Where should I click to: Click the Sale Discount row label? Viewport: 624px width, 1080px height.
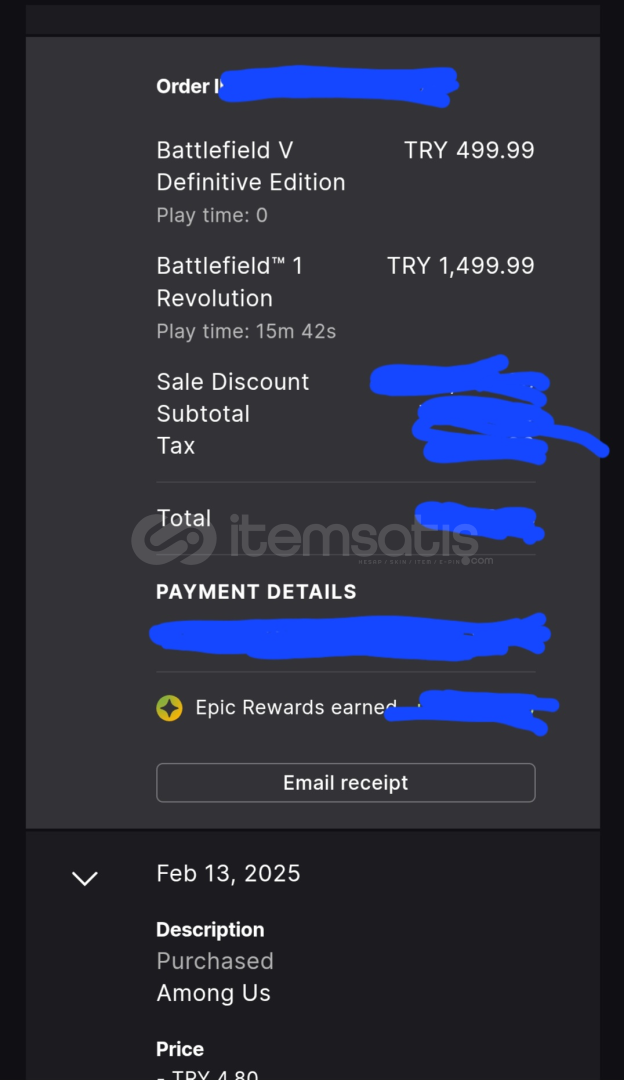(233, 382)
